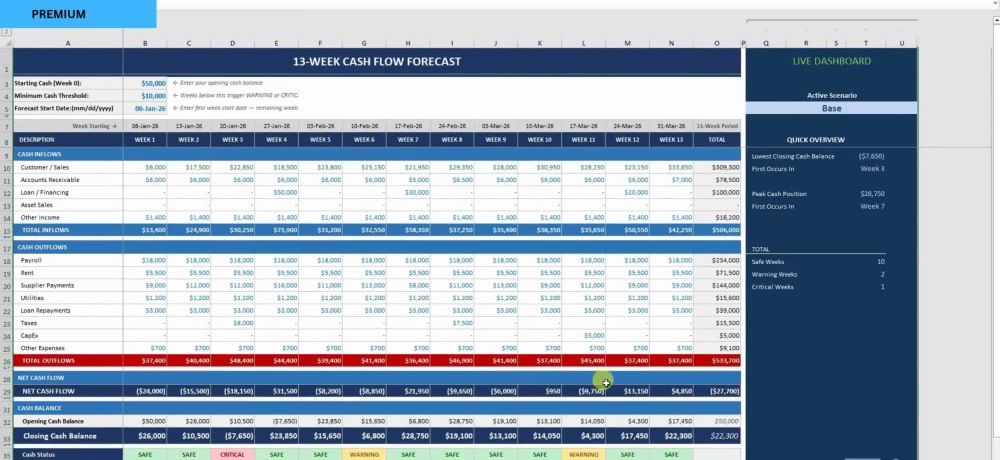Select the CapEx row label
This screenshot has height=460, width=1000.
(68, 336)
